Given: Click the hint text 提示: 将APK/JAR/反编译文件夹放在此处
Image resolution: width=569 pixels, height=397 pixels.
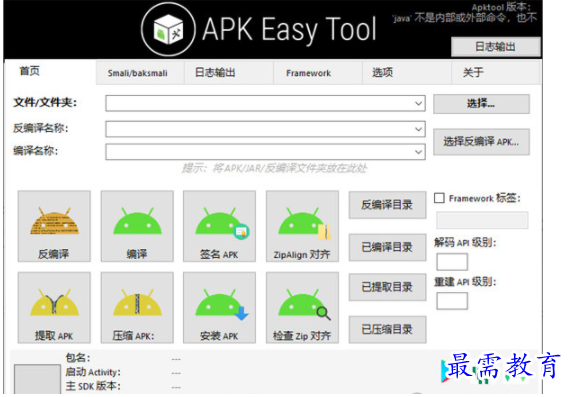Looking at the screenshot, I should [x=274, y=168].
